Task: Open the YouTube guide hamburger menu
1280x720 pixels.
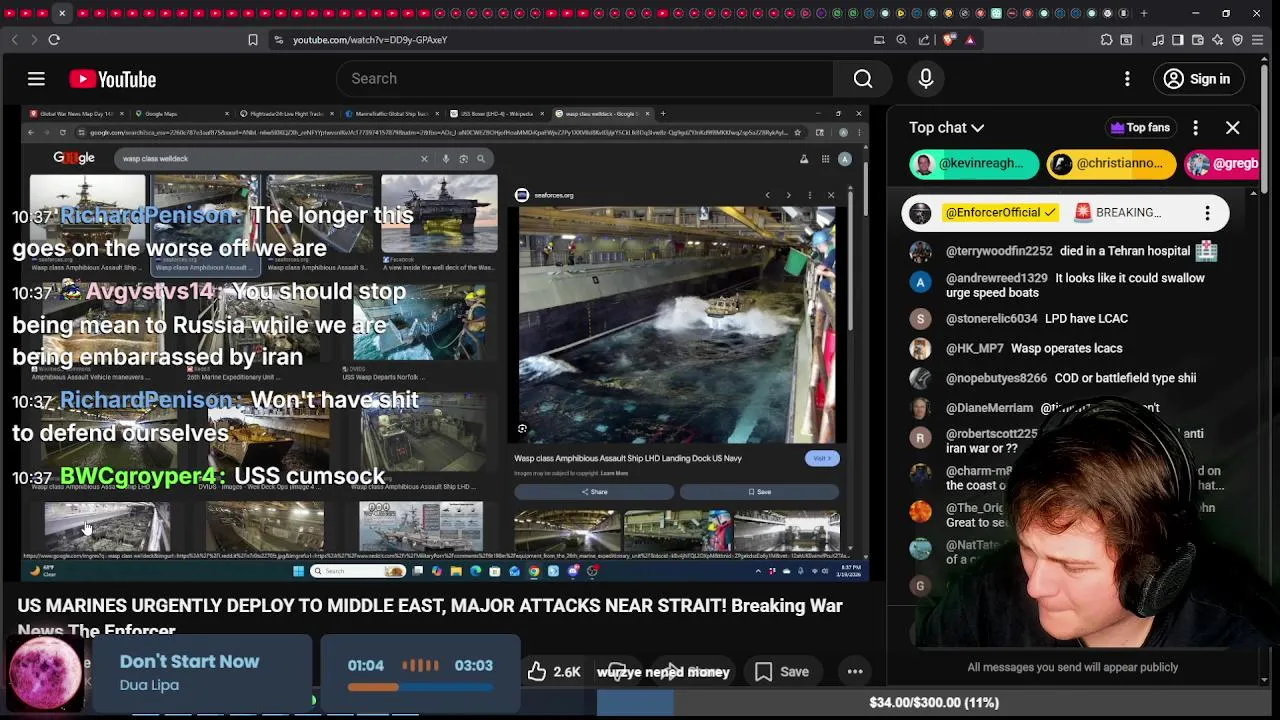Action: pyautogui.click(x=36, y=79)
